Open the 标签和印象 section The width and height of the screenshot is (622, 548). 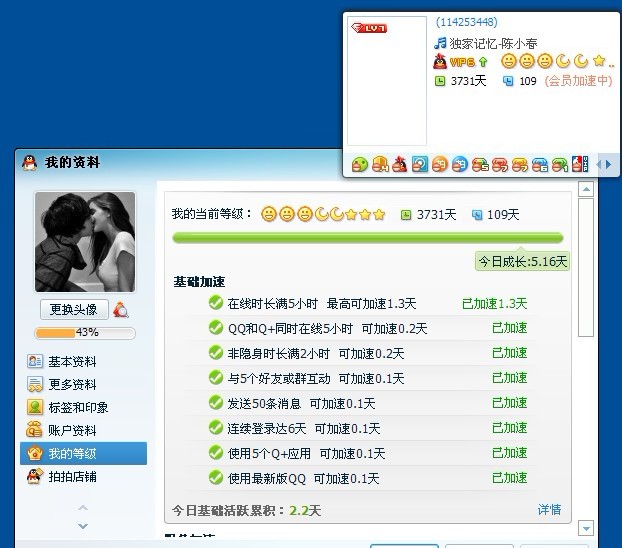(x=83, y=407)
